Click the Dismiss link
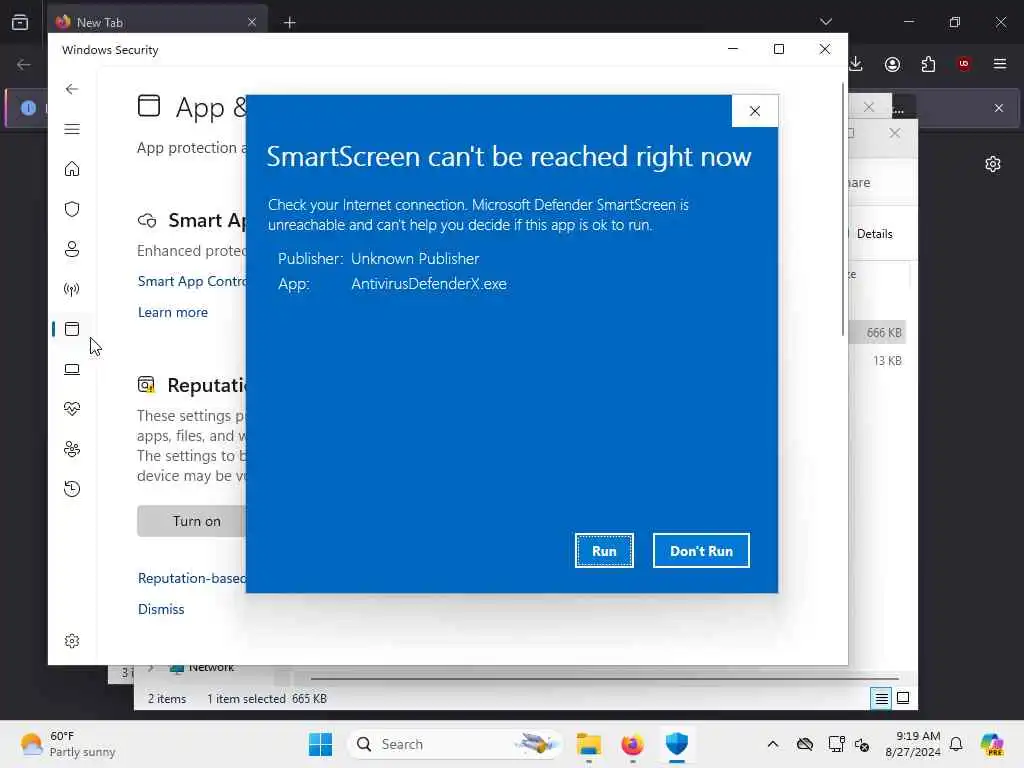This screenshot has height=768, width=1024. click(161, 609)
